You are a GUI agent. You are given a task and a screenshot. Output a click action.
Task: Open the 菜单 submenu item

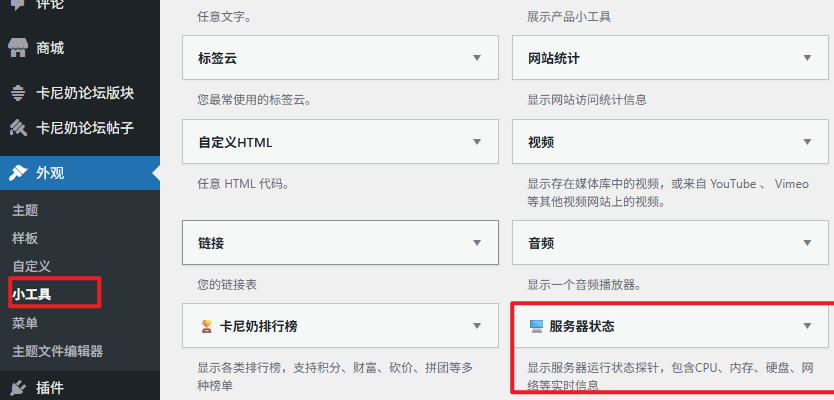(25, 323)
